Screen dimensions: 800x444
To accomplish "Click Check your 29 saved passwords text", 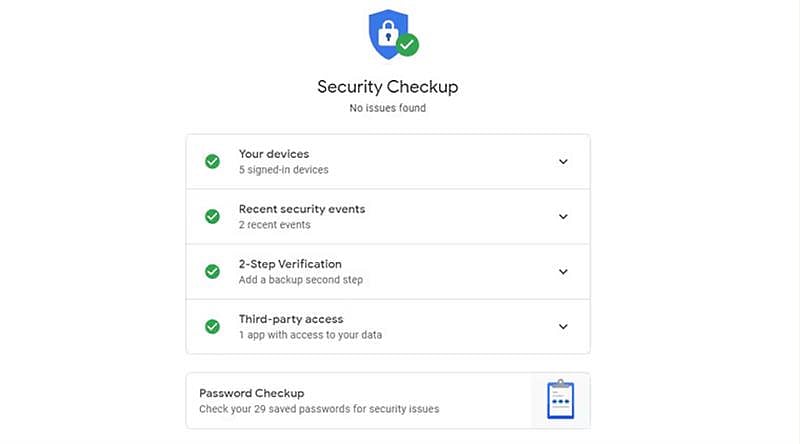I will [319, 409].
